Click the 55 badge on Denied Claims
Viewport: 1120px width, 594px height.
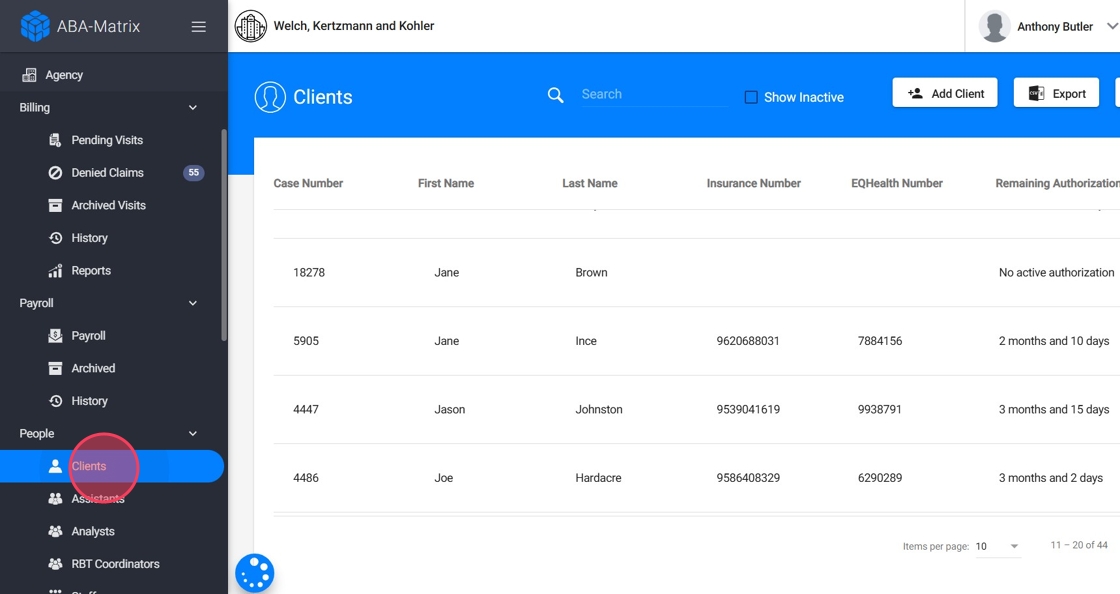tap(194, 173)
